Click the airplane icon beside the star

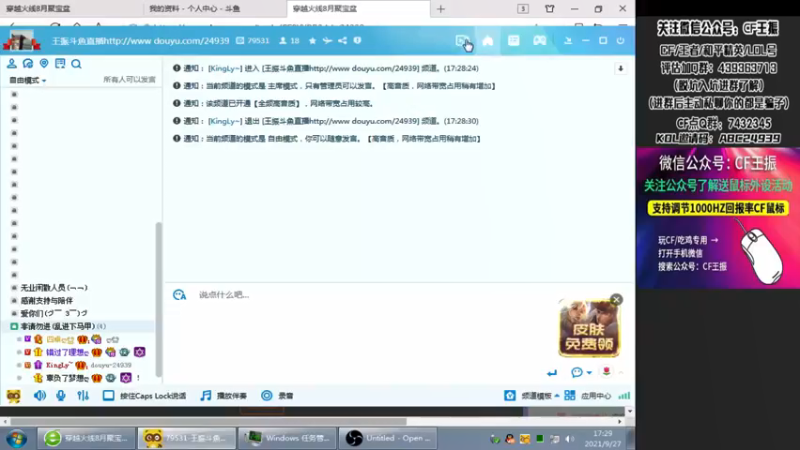327,41
